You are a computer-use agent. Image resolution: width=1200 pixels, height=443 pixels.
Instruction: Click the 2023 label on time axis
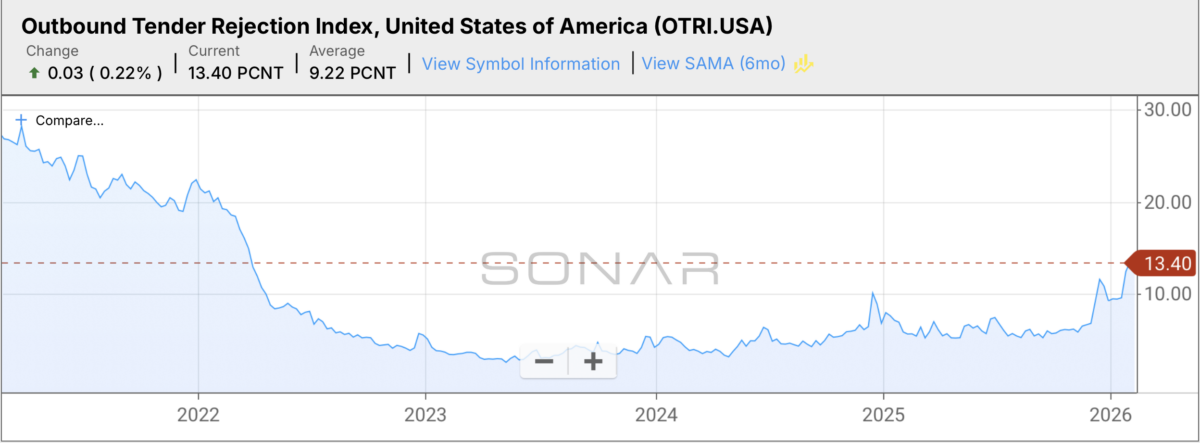426,415
